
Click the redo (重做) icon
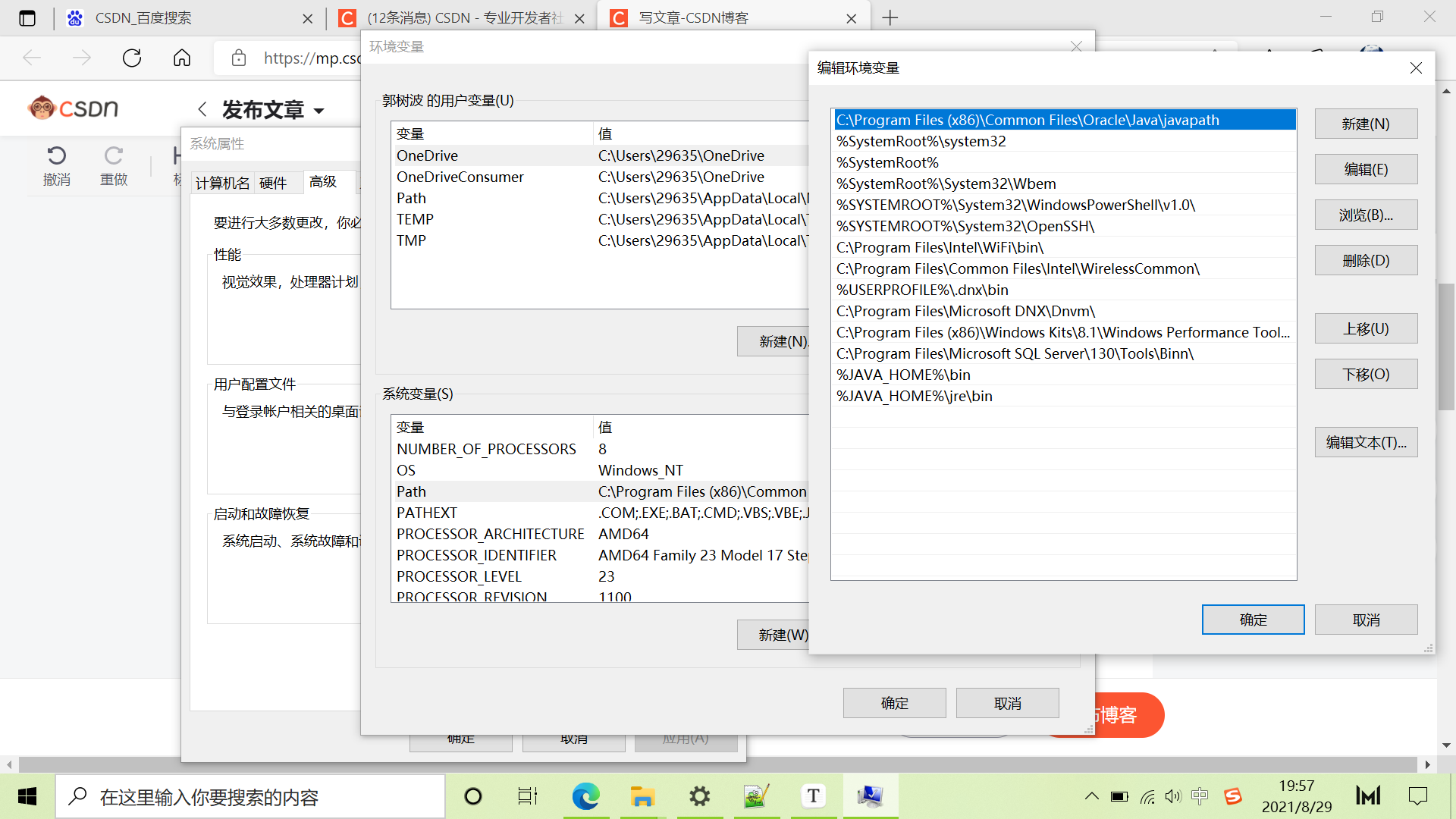click(x=114, y=156)
